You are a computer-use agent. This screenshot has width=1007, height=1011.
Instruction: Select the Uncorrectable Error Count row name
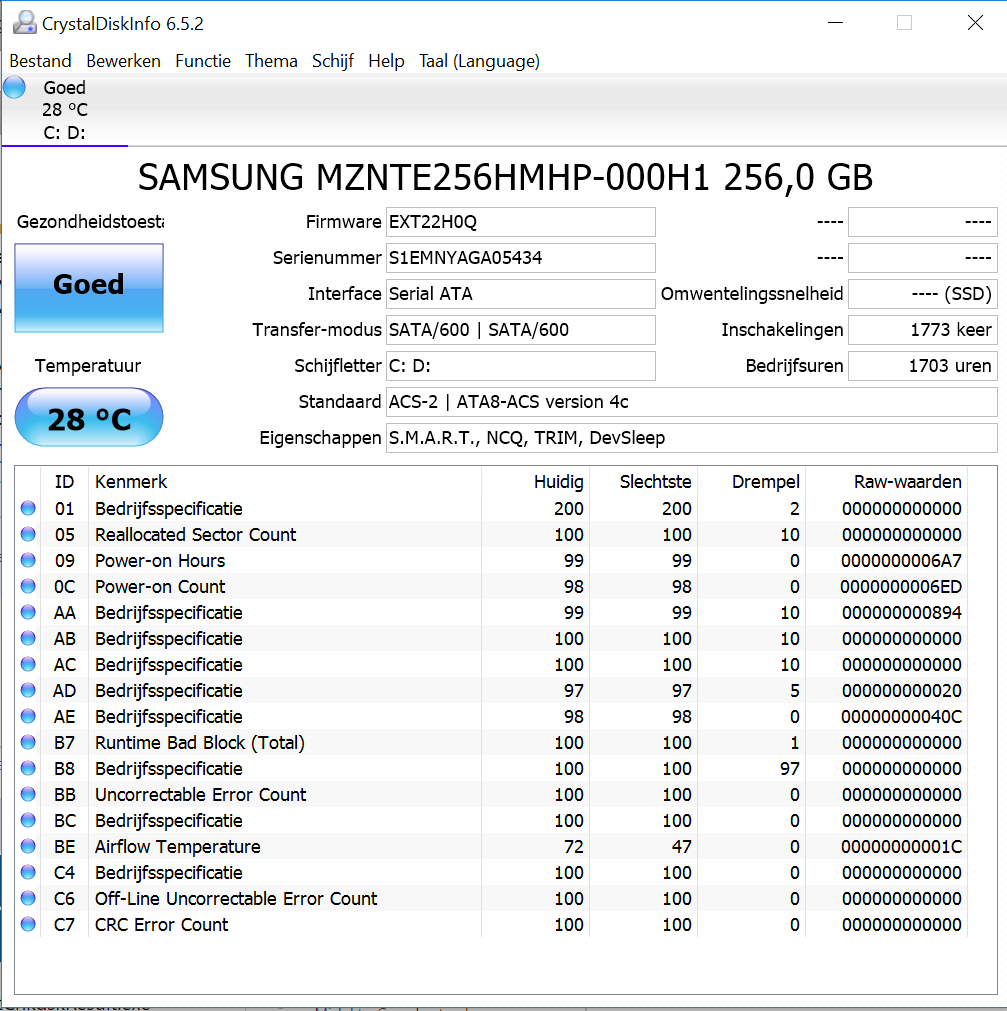point(200,794)
